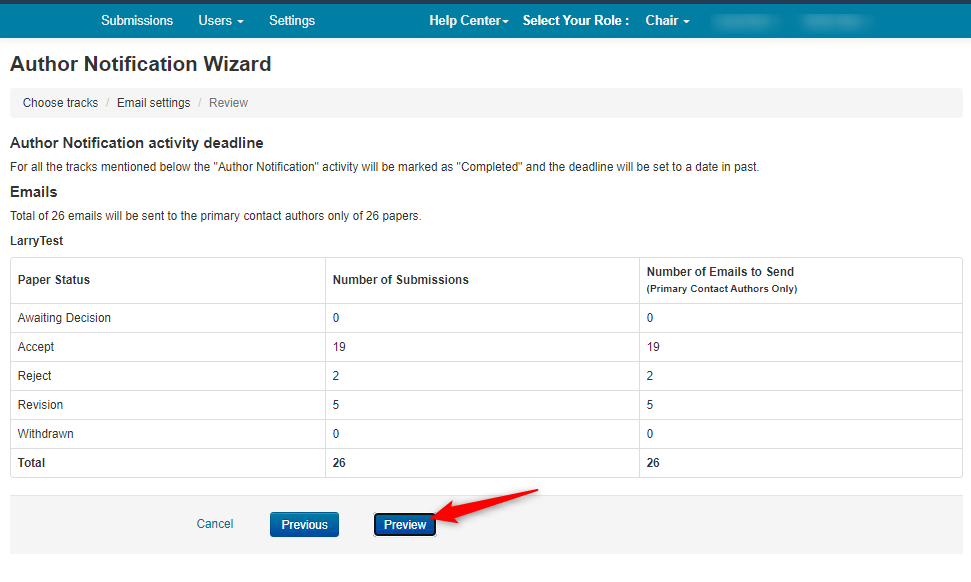Click the Preview button
Screen dimensions: 971x582
[x=405, y=525]
